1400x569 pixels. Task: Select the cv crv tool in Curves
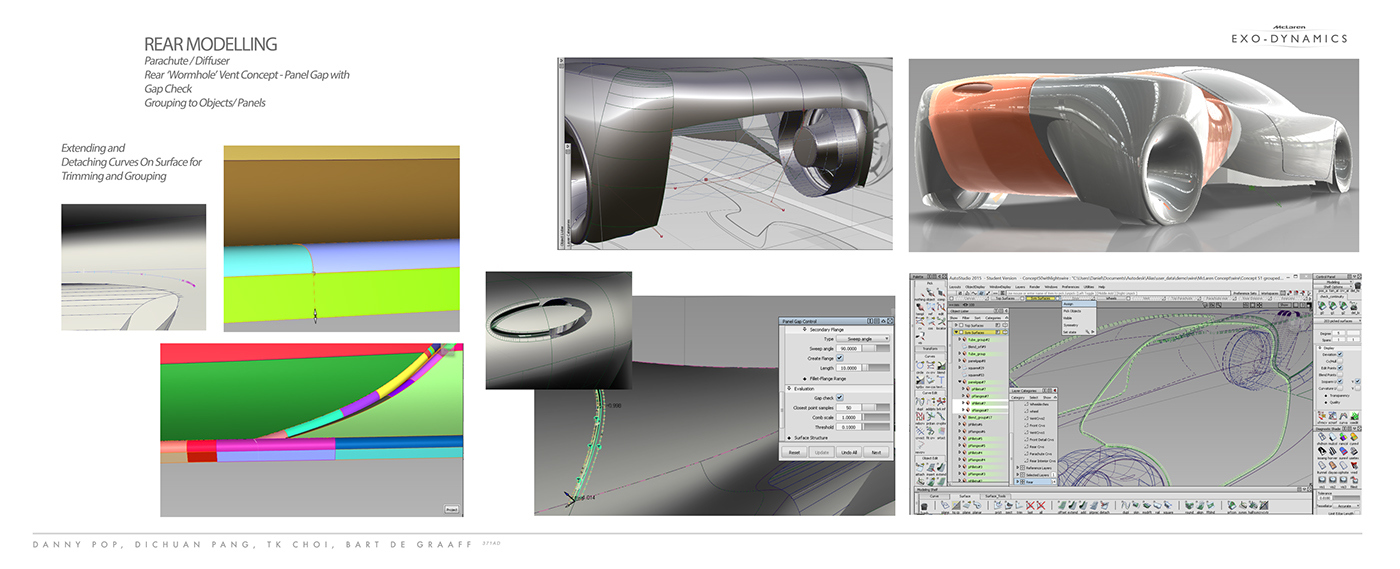(930, 366)
